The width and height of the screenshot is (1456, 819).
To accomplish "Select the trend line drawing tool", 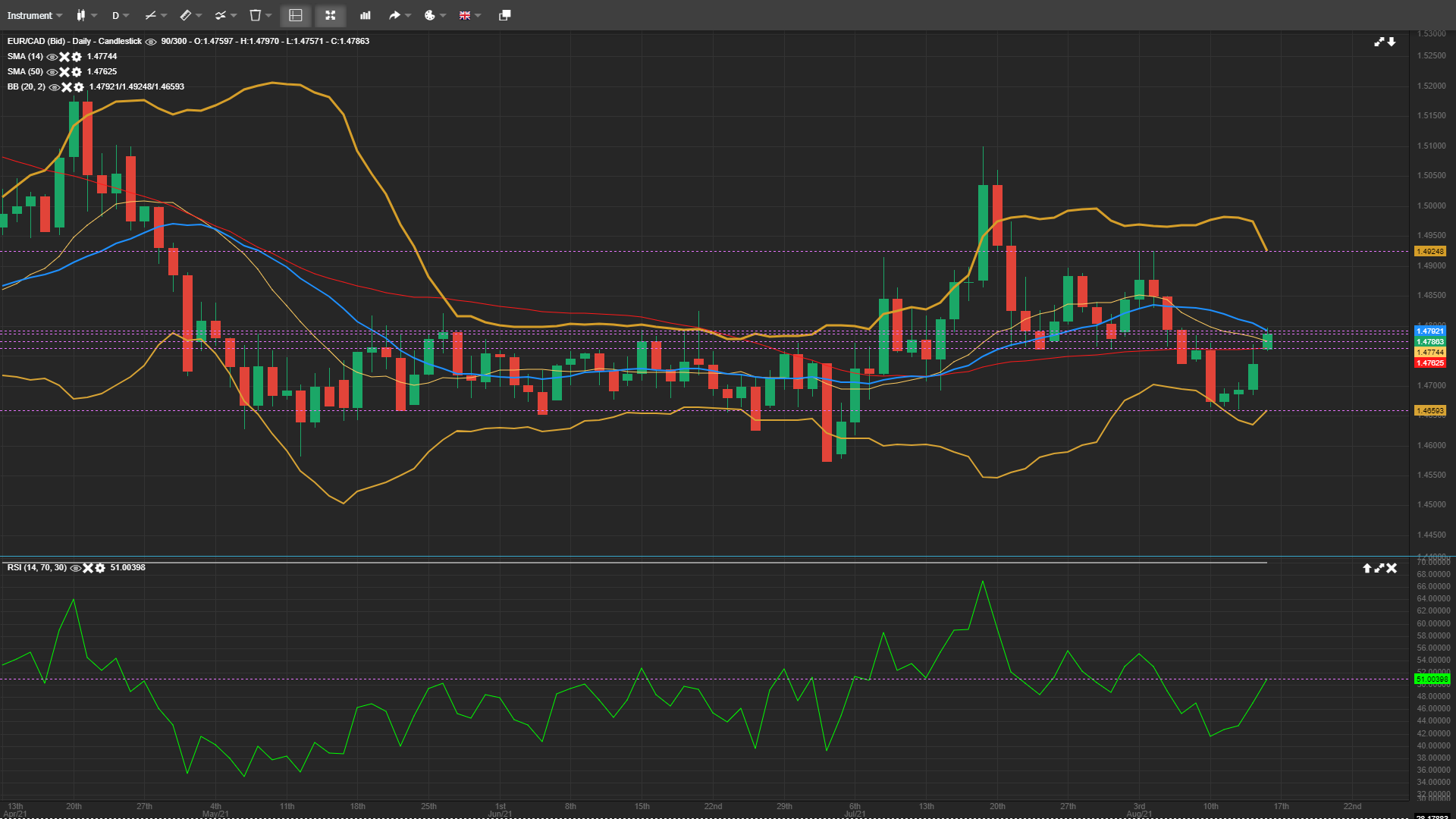I will pyautogui.click(x=150, y=15).
